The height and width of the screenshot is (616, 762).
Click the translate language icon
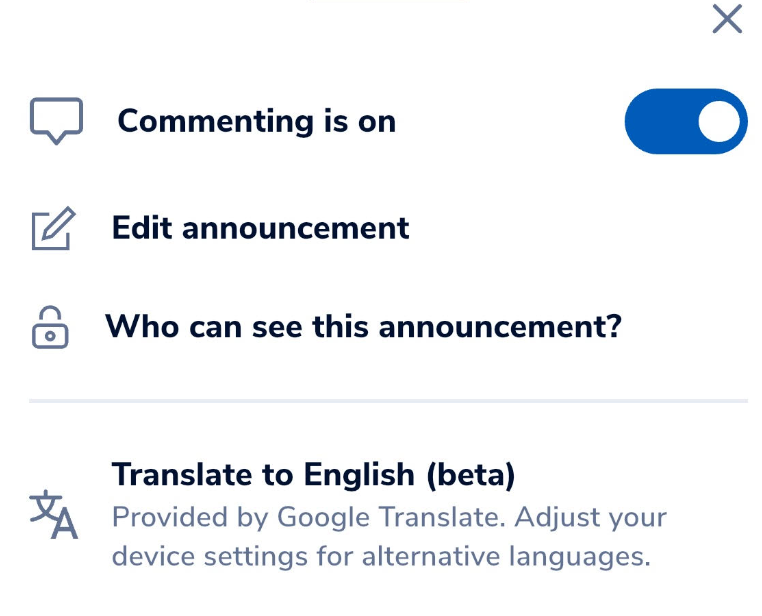click(53, 514)
